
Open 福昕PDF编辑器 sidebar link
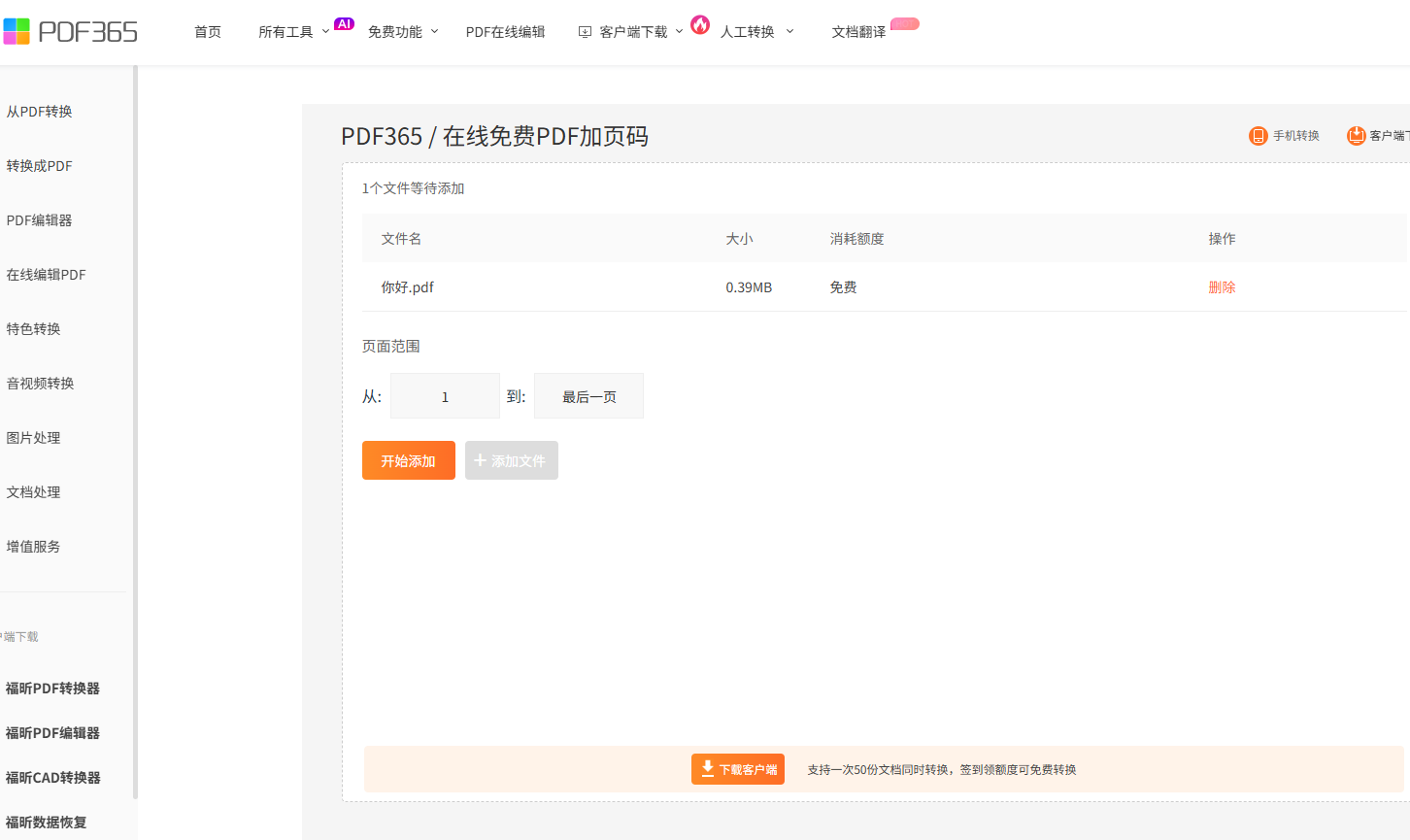(x=52, y=733)
